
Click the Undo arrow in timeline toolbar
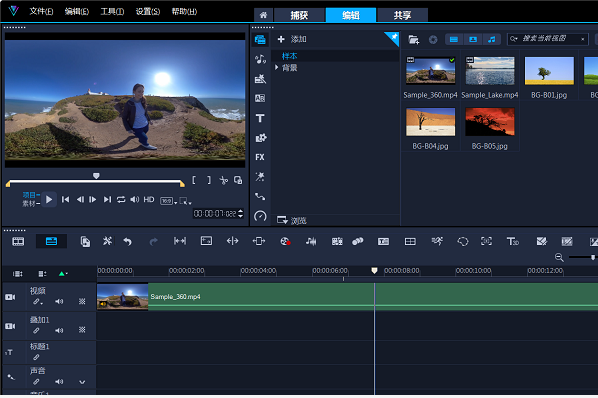point(127,241)
